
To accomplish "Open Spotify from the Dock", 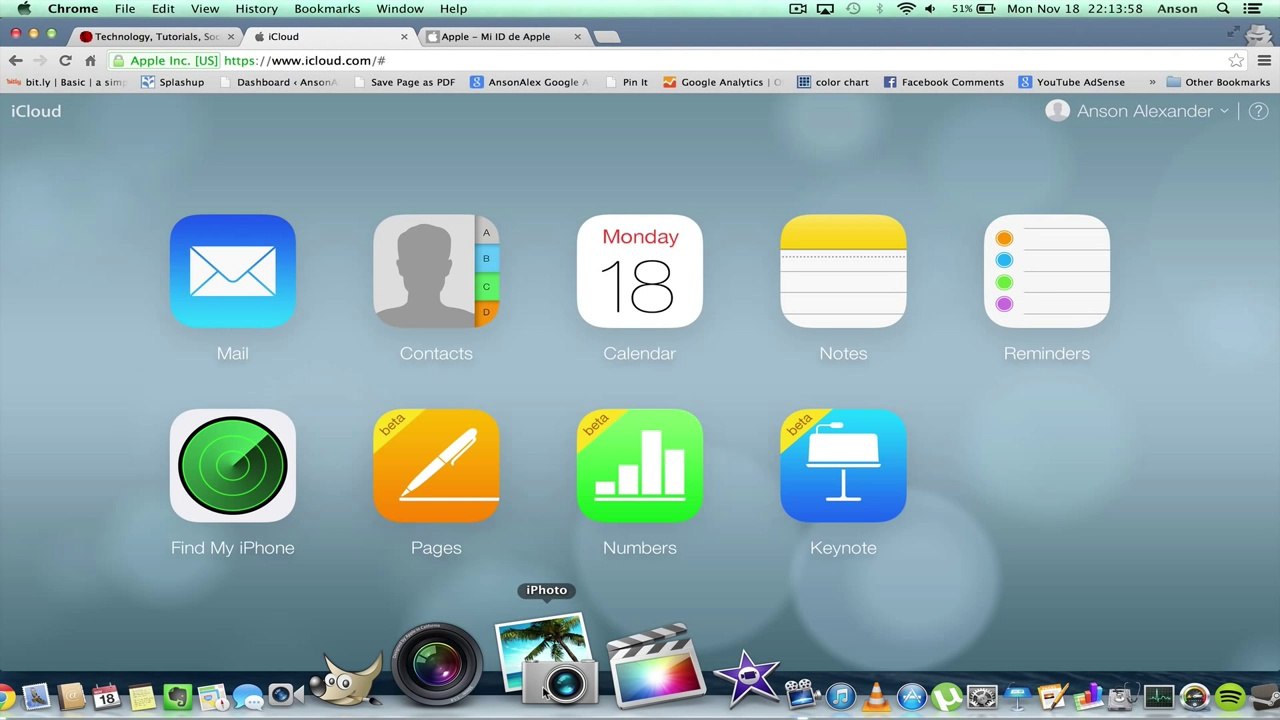I will [x=1229, y=696].
